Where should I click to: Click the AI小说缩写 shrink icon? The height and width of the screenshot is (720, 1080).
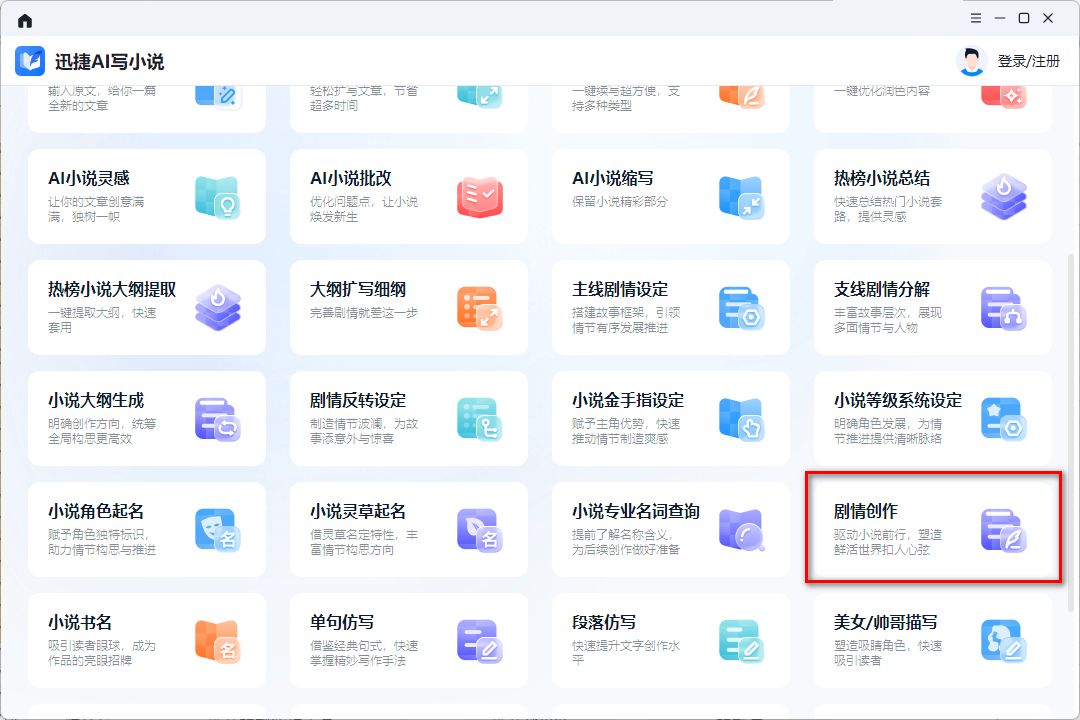741,197
